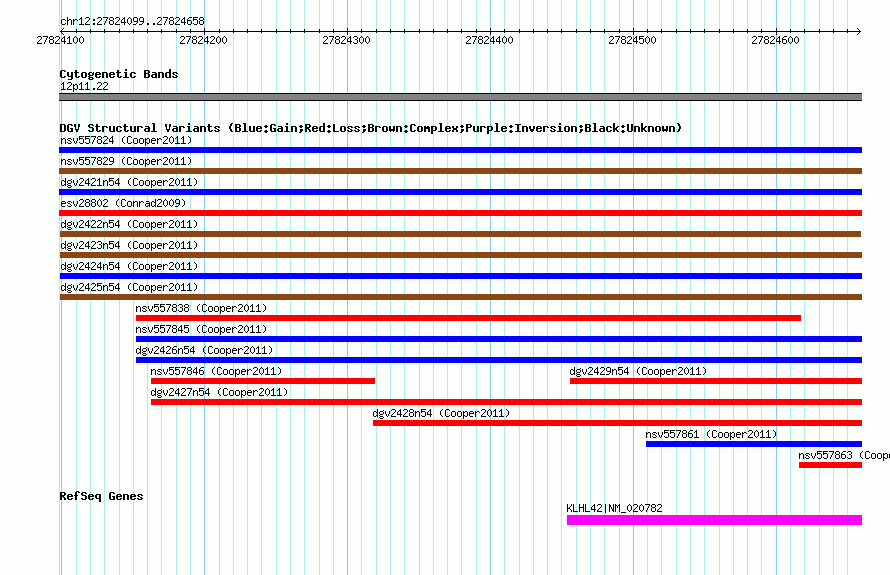890x575 pixels.
Task: Click the dgv2428n54 red loss bar
Action: tap(618, 423)
